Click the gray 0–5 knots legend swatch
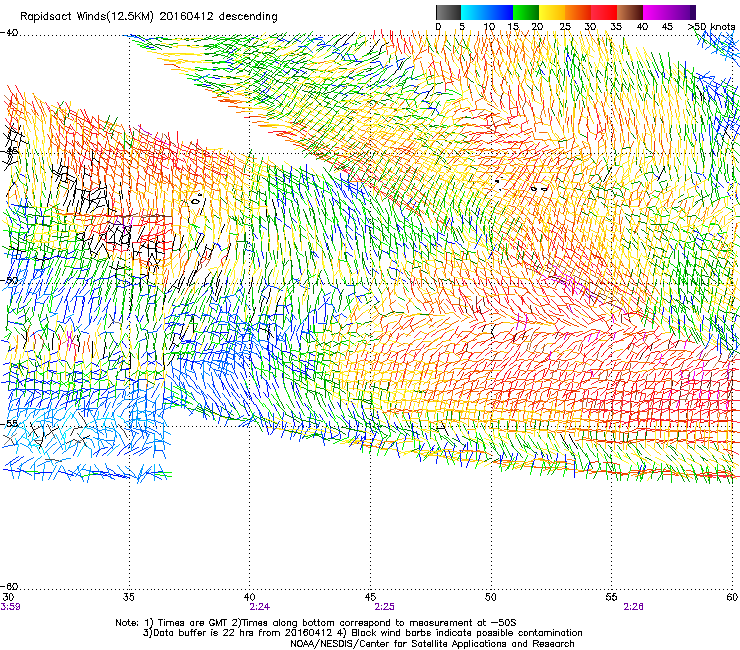Viewport: 740px width, 650px height. pos(448,12)
